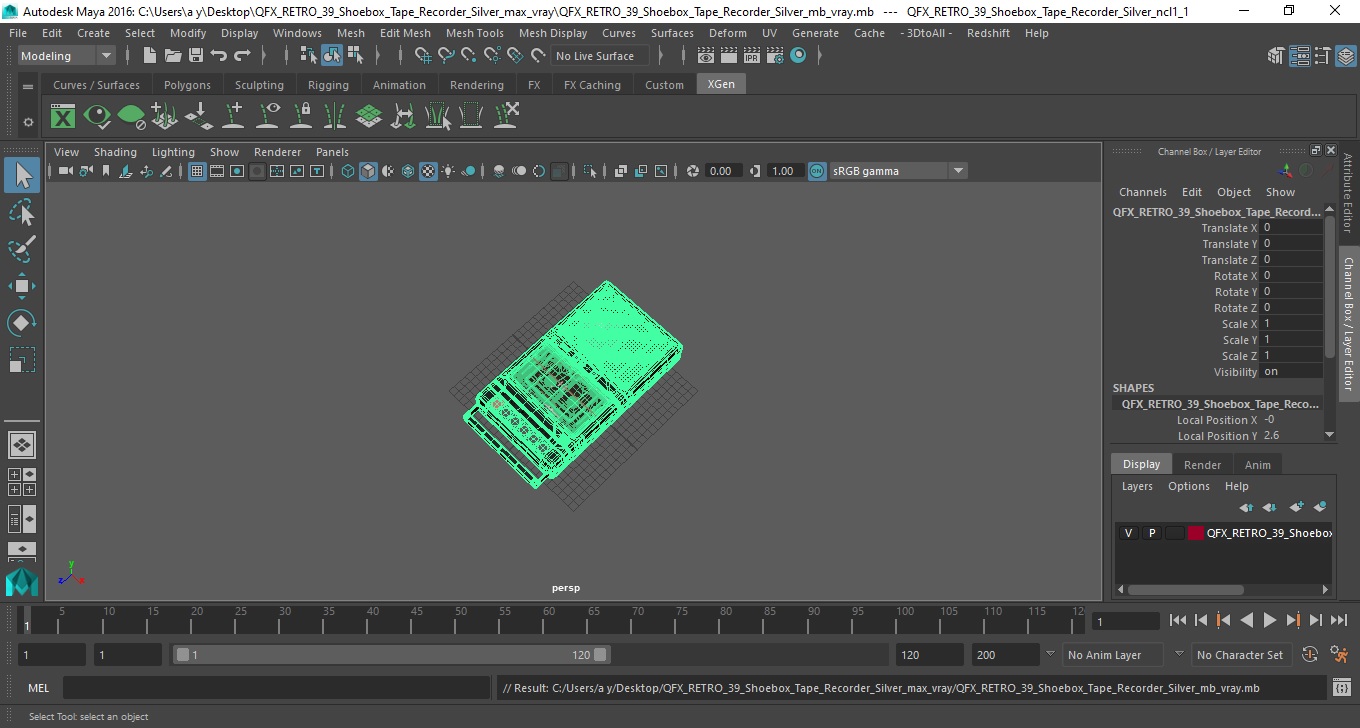This screenshot has width=1360, height=728.
Task: Click the time range slider bar
Action: (391, 655)
